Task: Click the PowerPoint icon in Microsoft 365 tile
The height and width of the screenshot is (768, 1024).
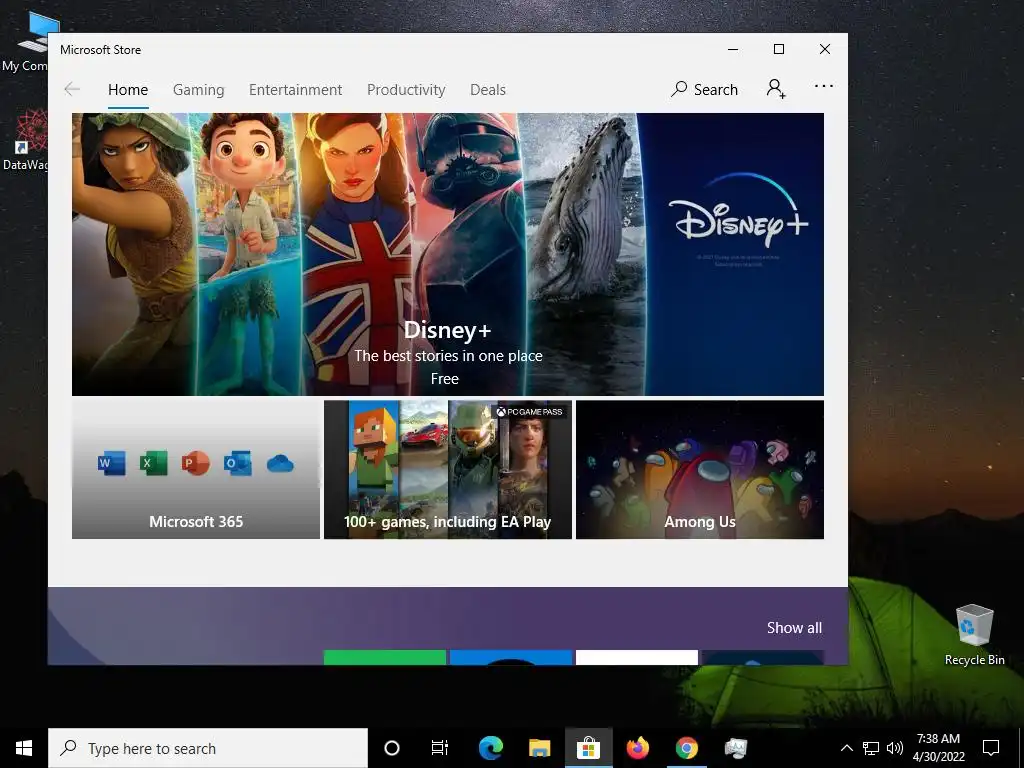Action: (195, 463)
